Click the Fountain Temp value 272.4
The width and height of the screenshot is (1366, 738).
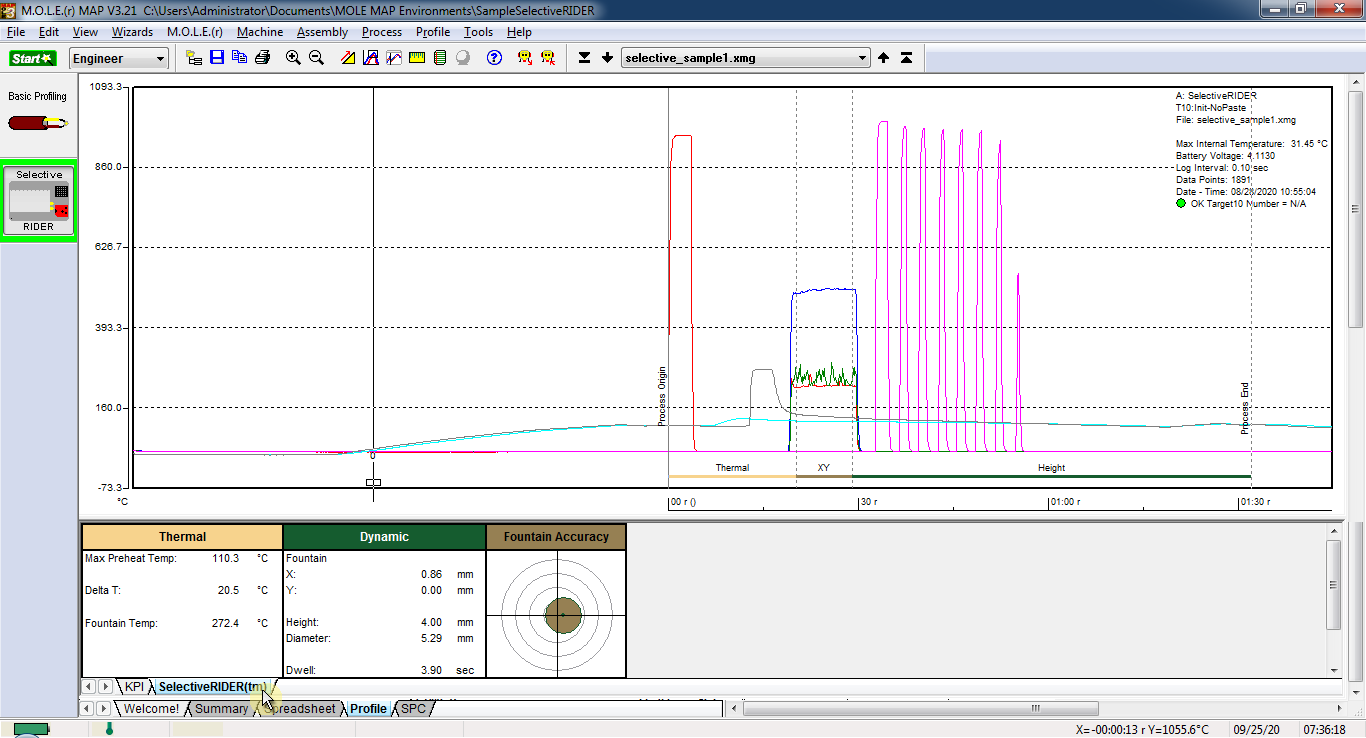point(225,623)
